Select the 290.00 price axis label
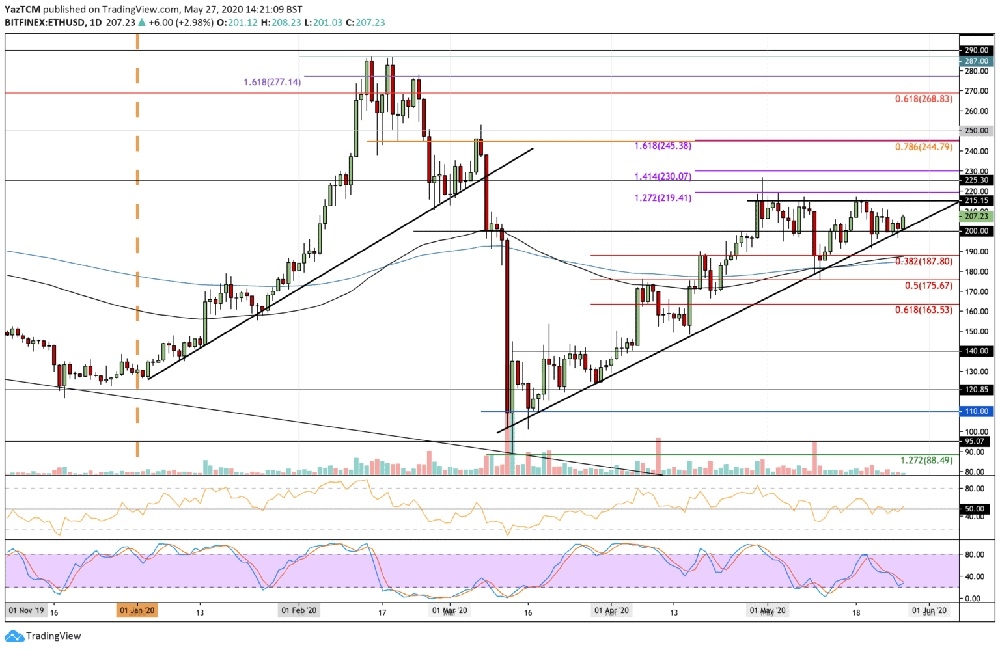 point(975,50)
